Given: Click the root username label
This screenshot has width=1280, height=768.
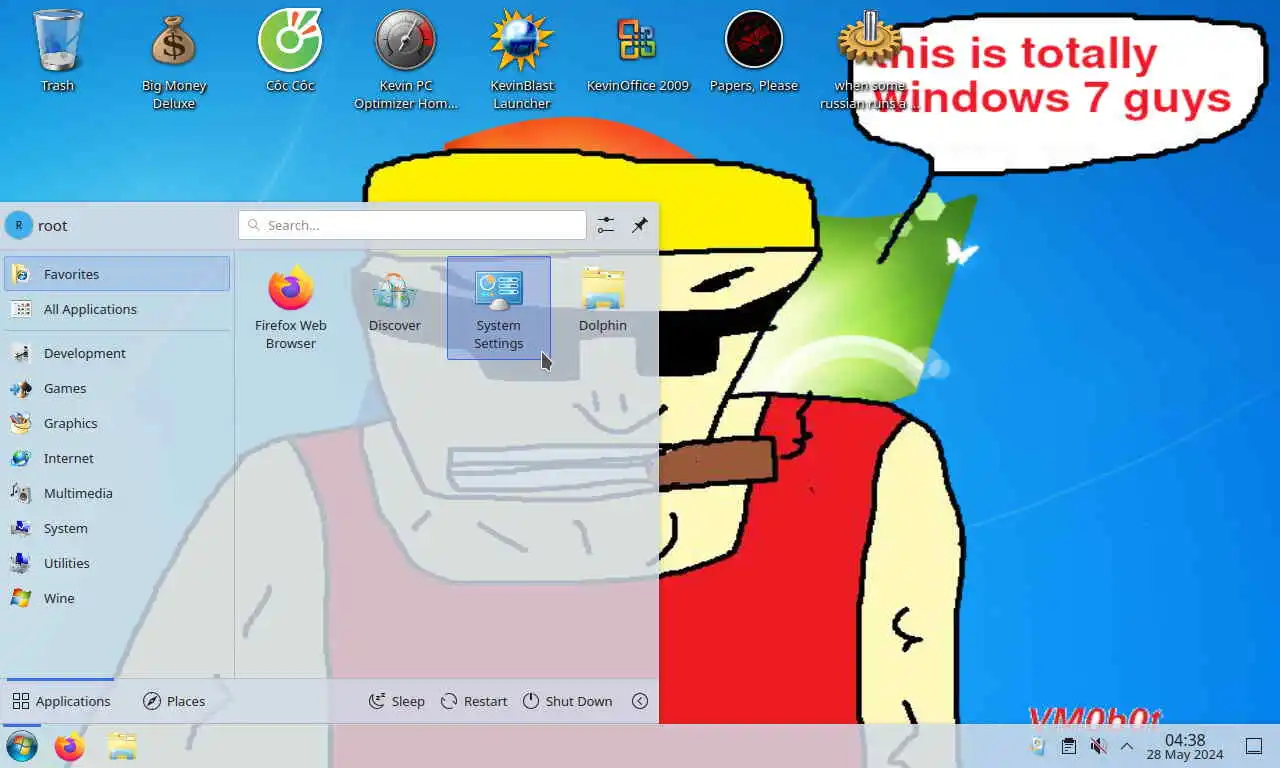Looking at the screenshot, I should coord(53,226).
